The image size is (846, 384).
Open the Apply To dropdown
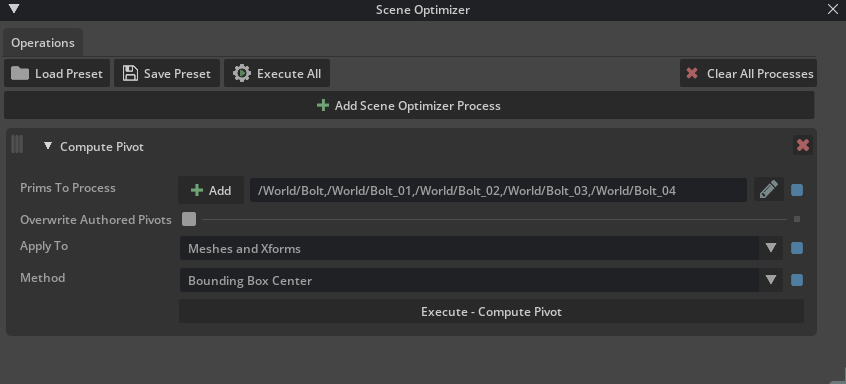tap(481, 248)
